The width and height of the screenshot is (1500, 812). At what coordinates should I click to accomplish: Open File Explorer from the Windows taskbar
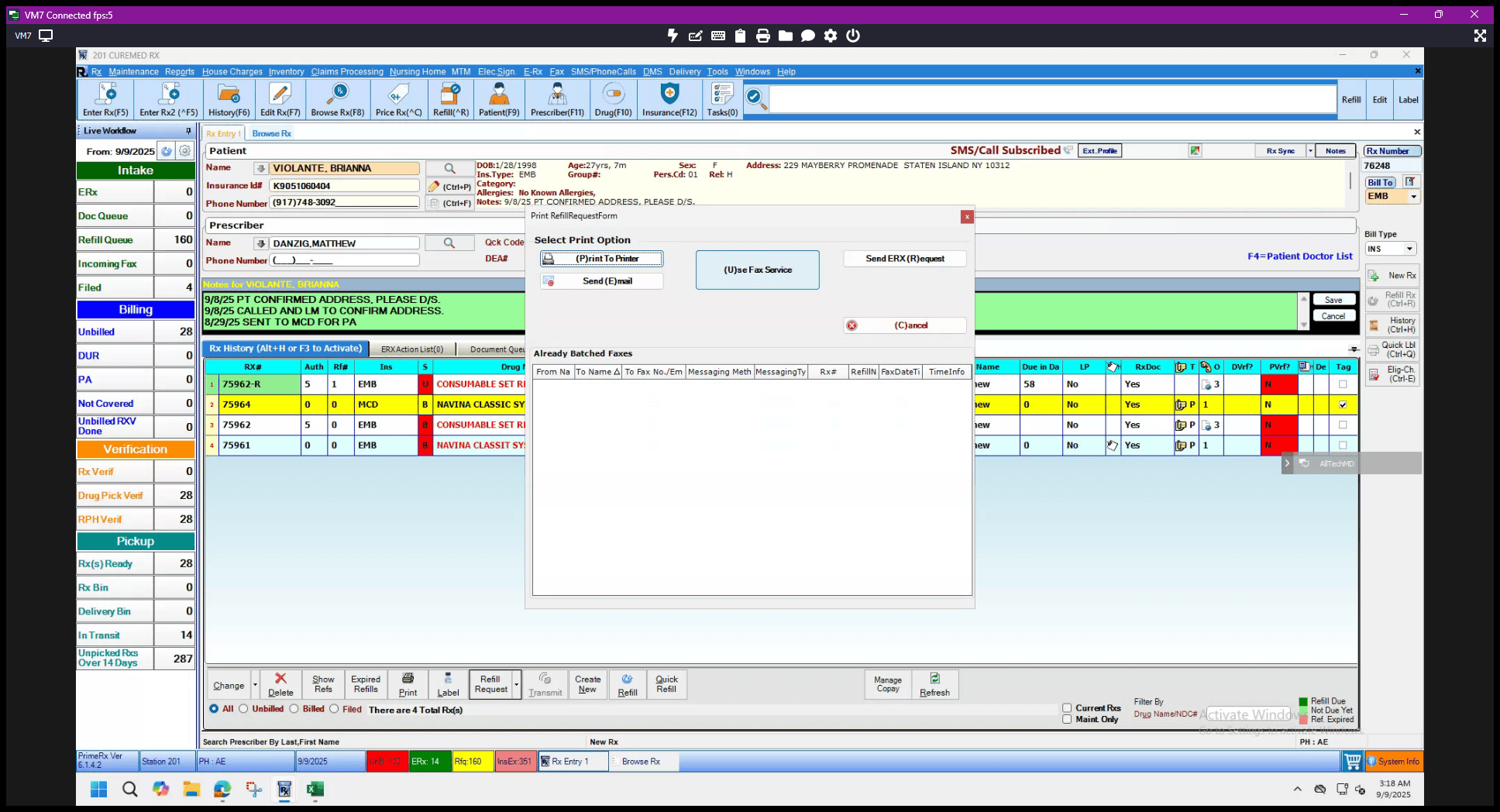coord(191,790)
